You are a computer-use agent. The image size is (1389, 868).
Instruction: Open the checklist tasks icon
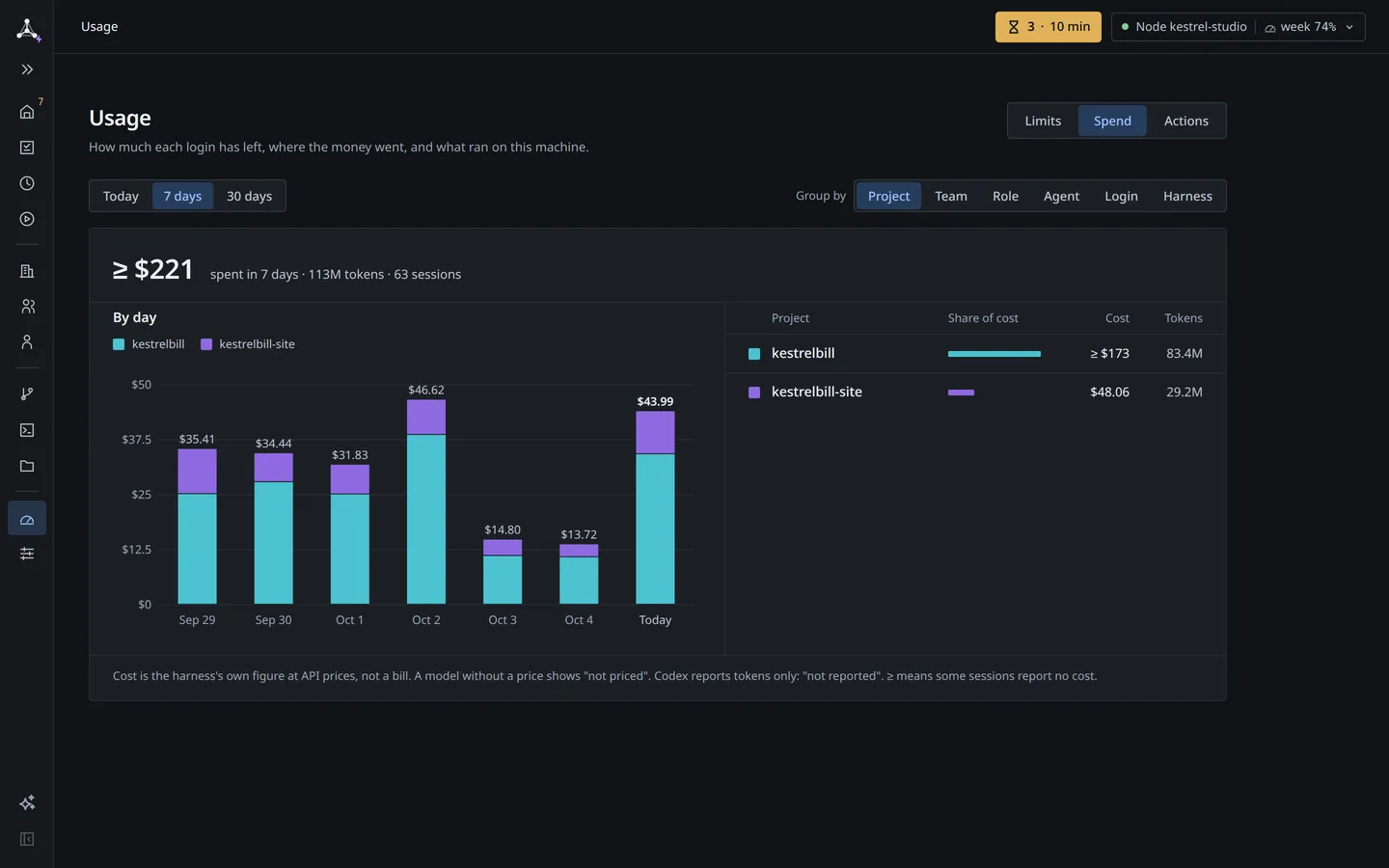click(x=27, y=148)
